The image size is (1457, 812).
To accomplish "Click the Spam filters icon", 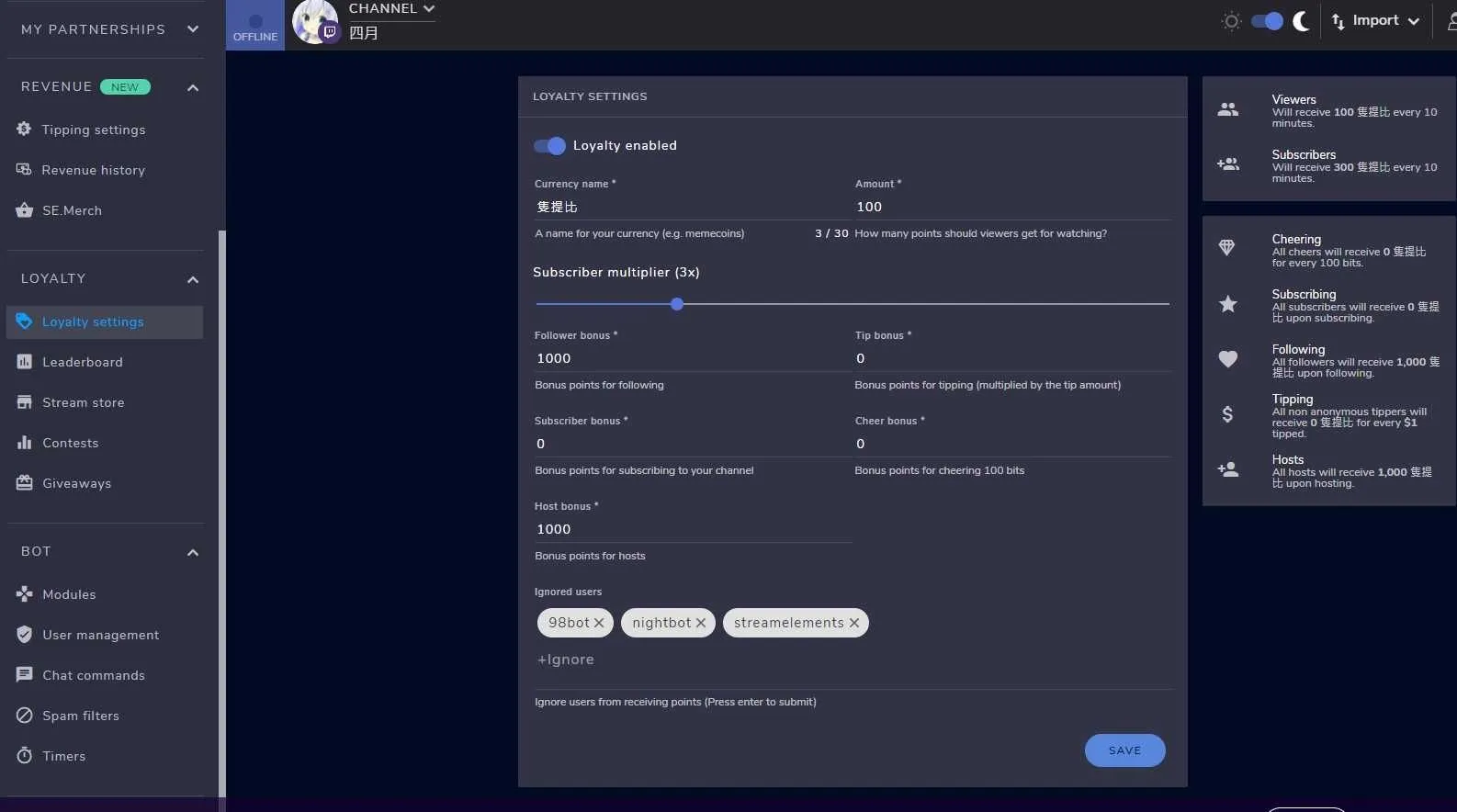I will point(24,716).
